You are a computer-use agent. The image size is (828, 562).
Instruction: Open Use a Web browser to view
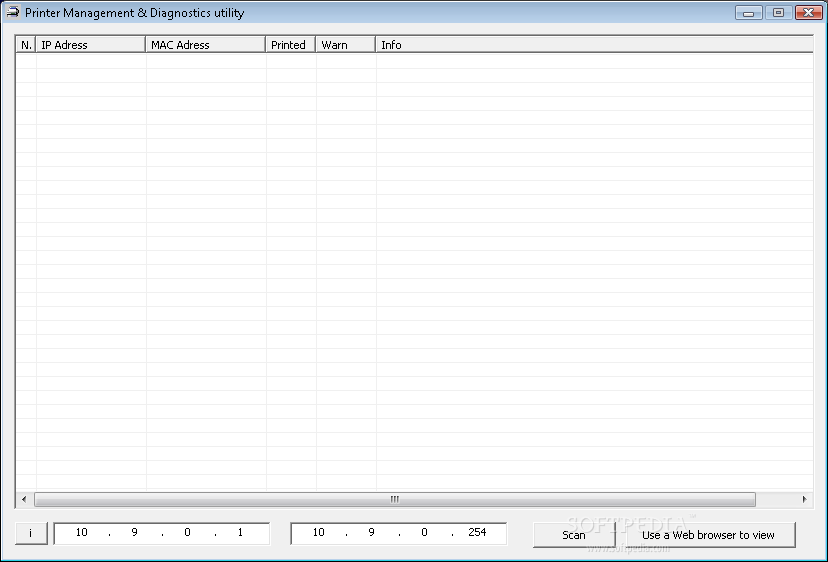click(708, 535)
